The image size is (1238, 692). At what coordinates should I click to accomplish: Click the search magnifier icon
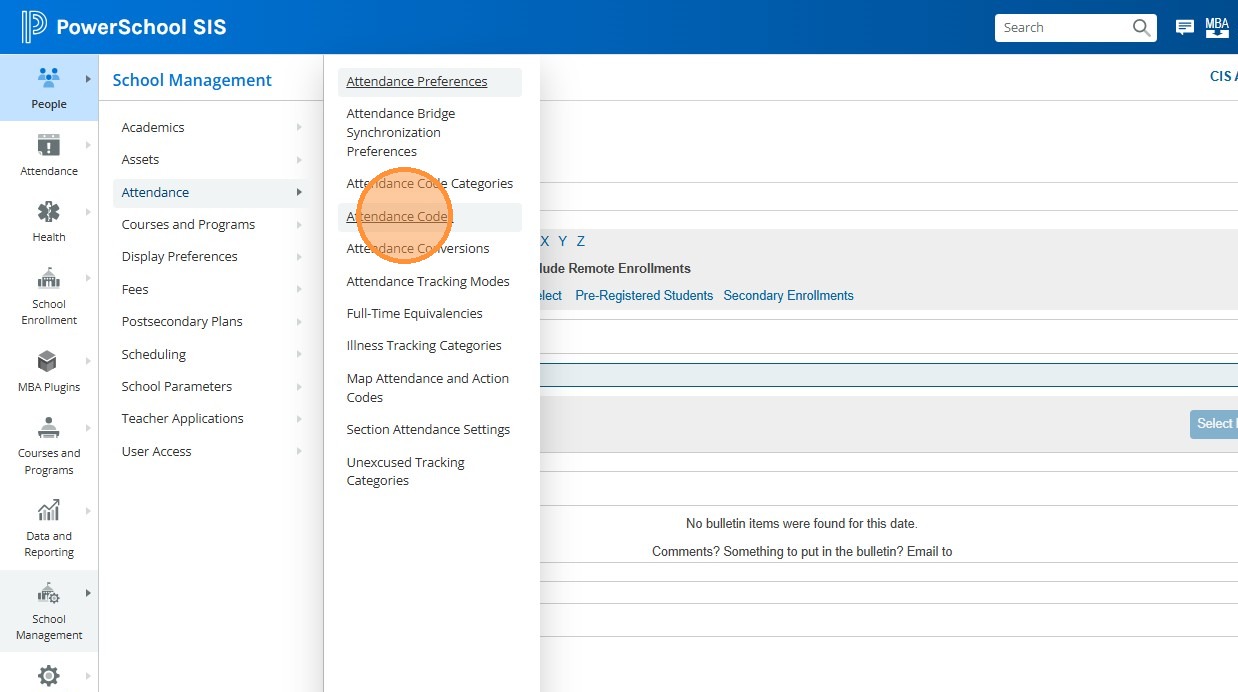pos(1141,28)
